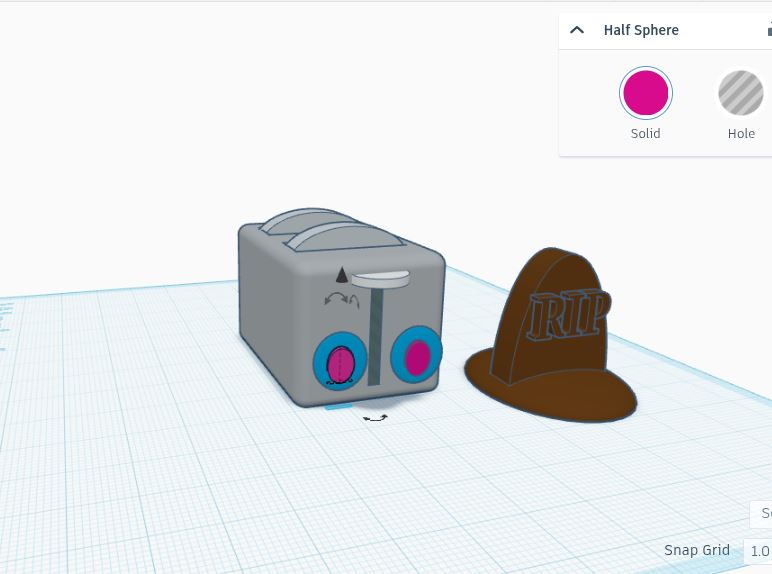Screen dimensions: 772x574
Task: Collapse the Half Sphere properties panel
Action: (x=577, y=30)
